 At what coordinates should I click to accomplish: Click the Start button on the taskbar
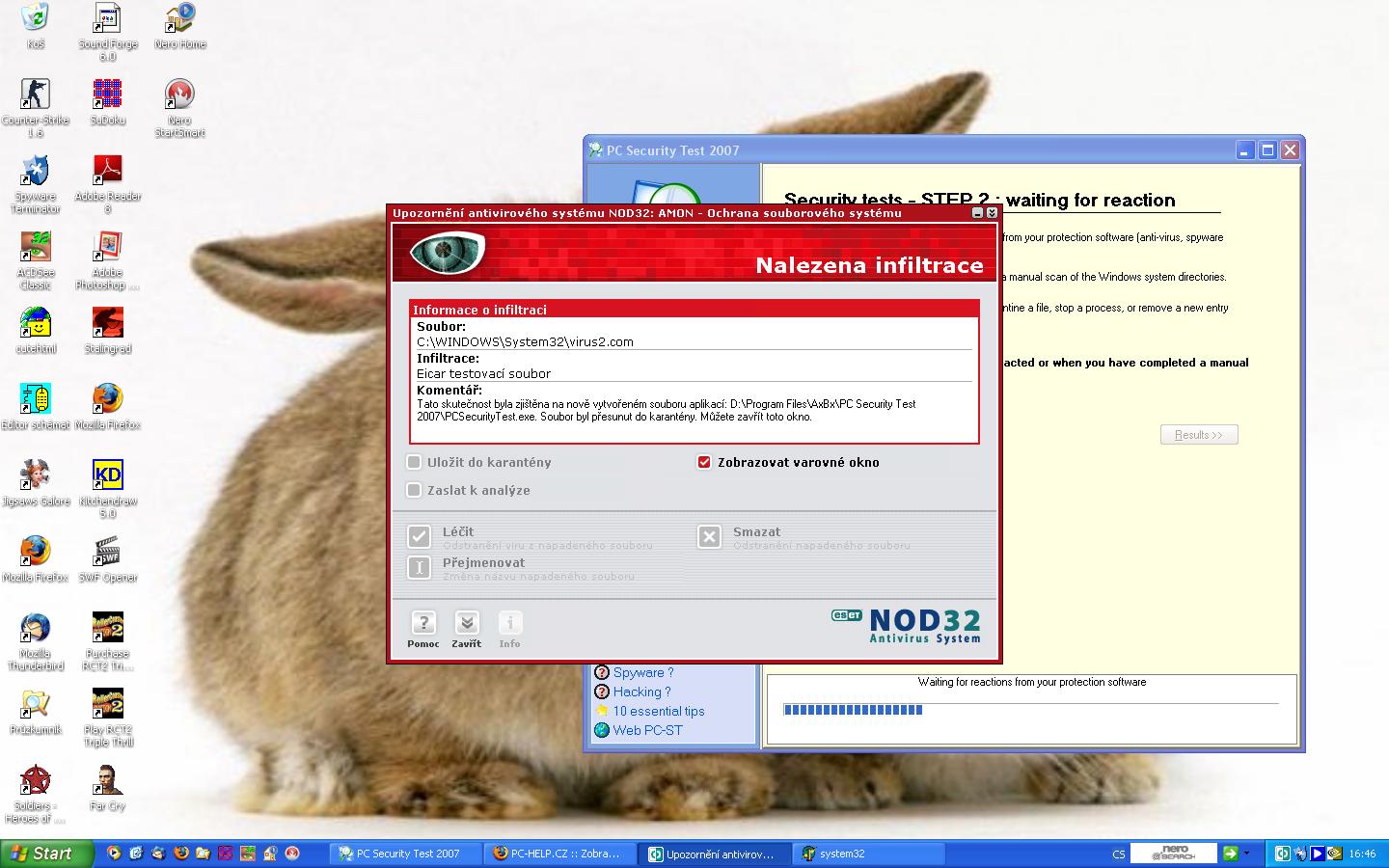pyautogui.click(x=47, y=854)
